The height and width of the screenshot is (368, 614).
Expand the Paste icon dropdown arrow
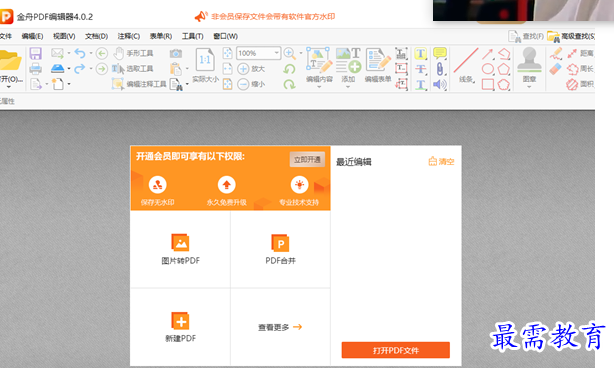pos(187,69)
